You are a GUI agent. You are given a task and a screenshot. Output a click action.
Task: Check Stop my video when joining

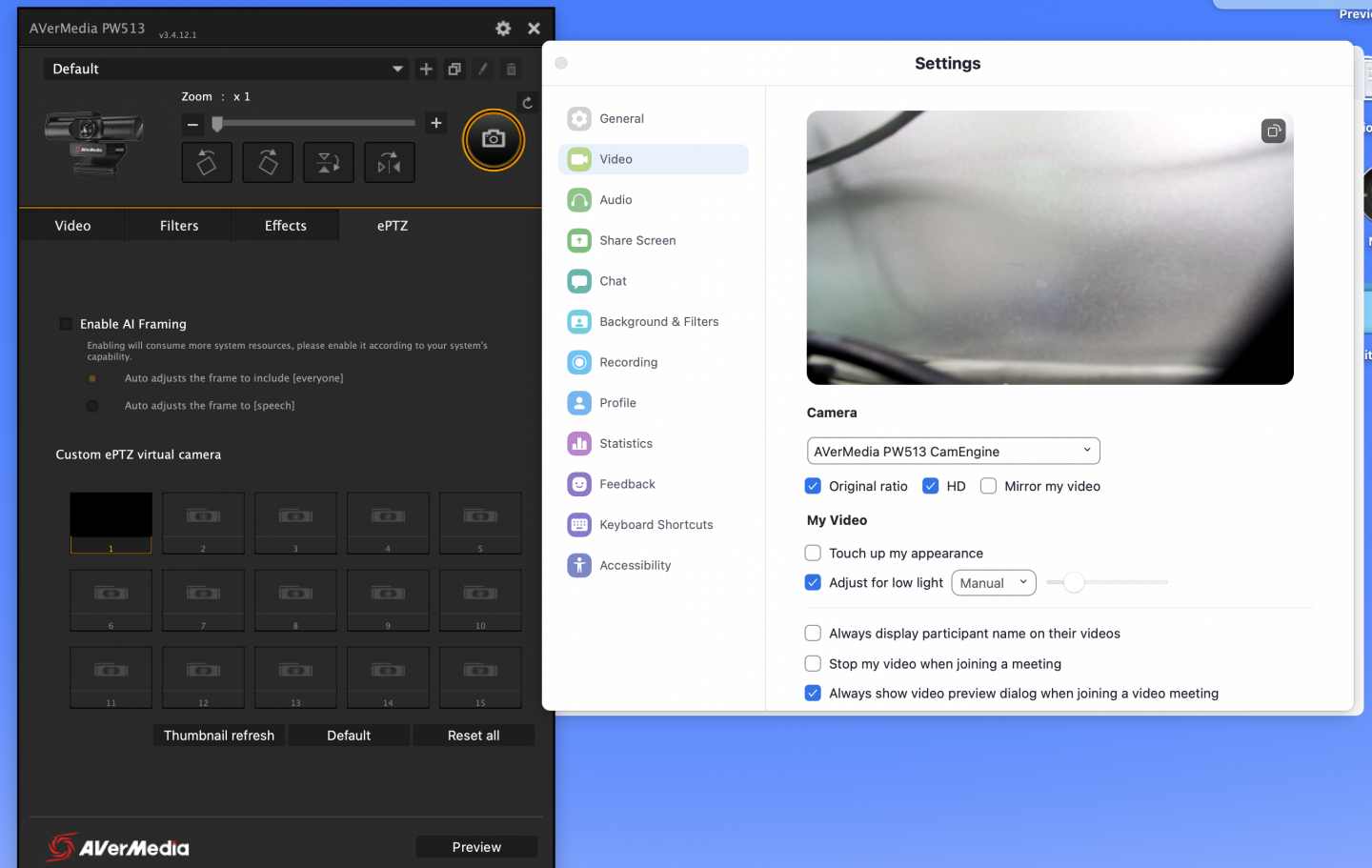coord(813,663)
